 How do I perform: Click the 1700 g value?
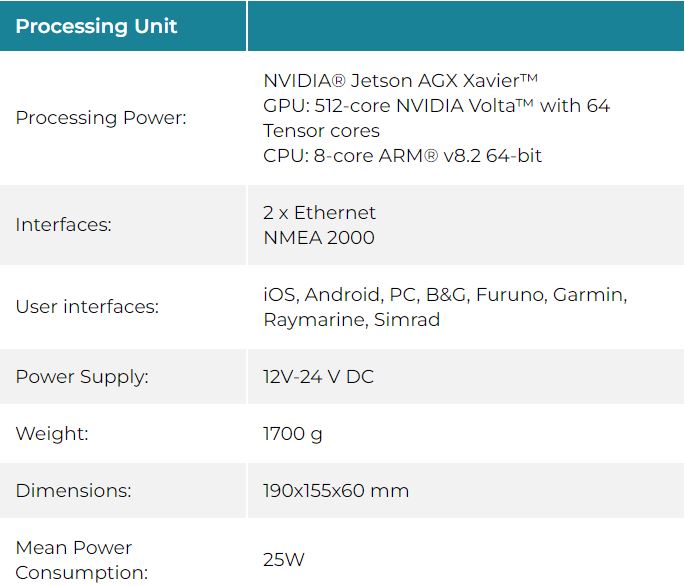[x=293, y=434]
